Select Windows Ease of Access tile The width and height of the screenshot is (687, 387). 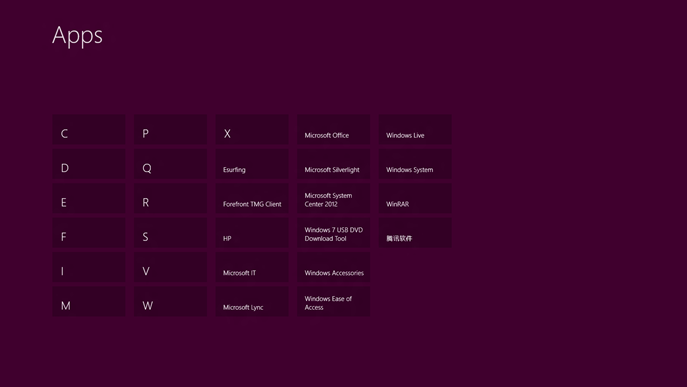[x=333, y=302]
